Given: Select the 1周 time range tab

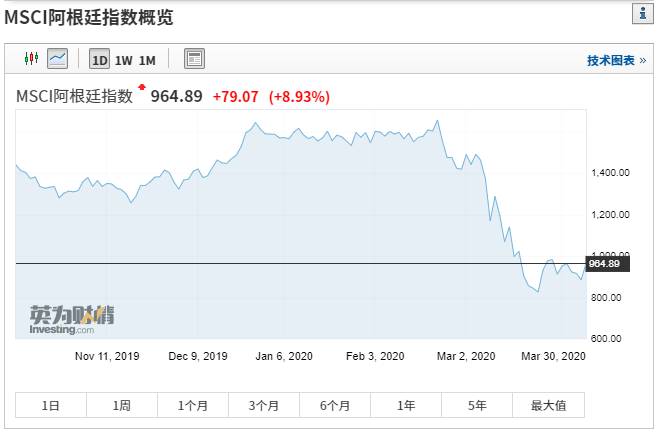Looking at the screenshot, I should coord(121,405).
